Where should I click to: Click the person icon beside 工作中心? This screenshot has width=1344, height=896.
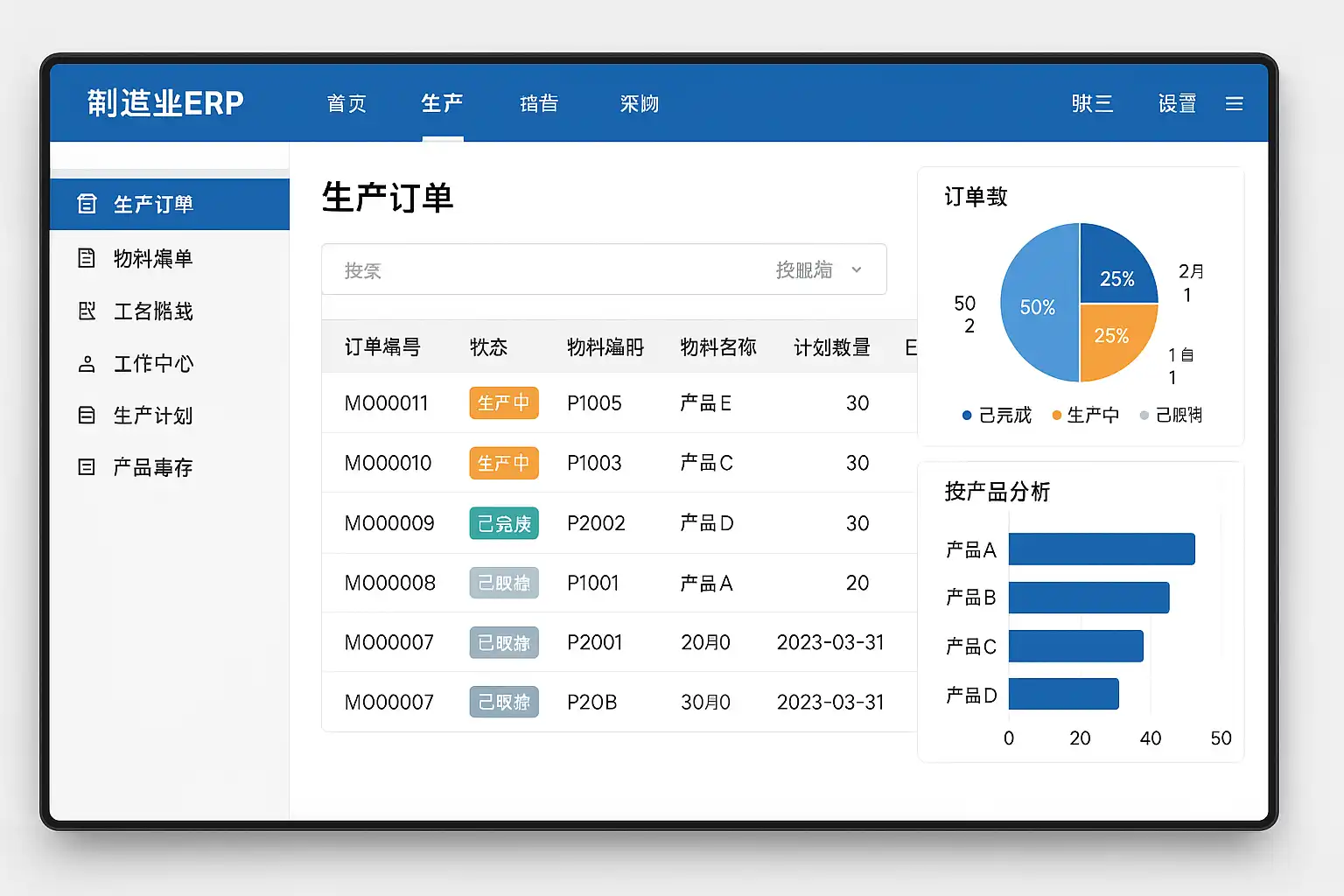point(87,364)
